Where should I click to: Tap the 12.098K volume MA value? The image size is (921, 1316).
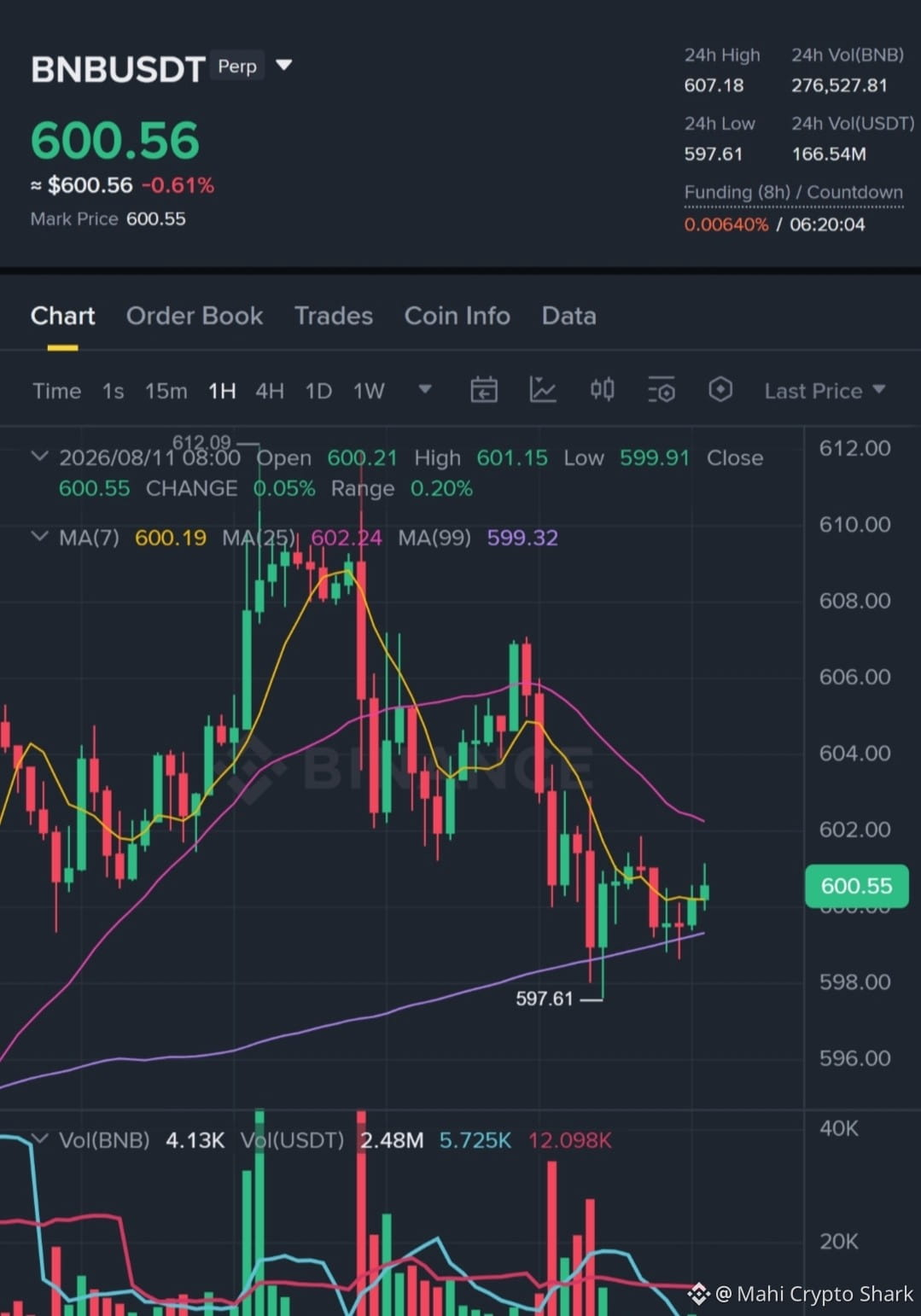pyautogui.click(x=569, y=1140)
